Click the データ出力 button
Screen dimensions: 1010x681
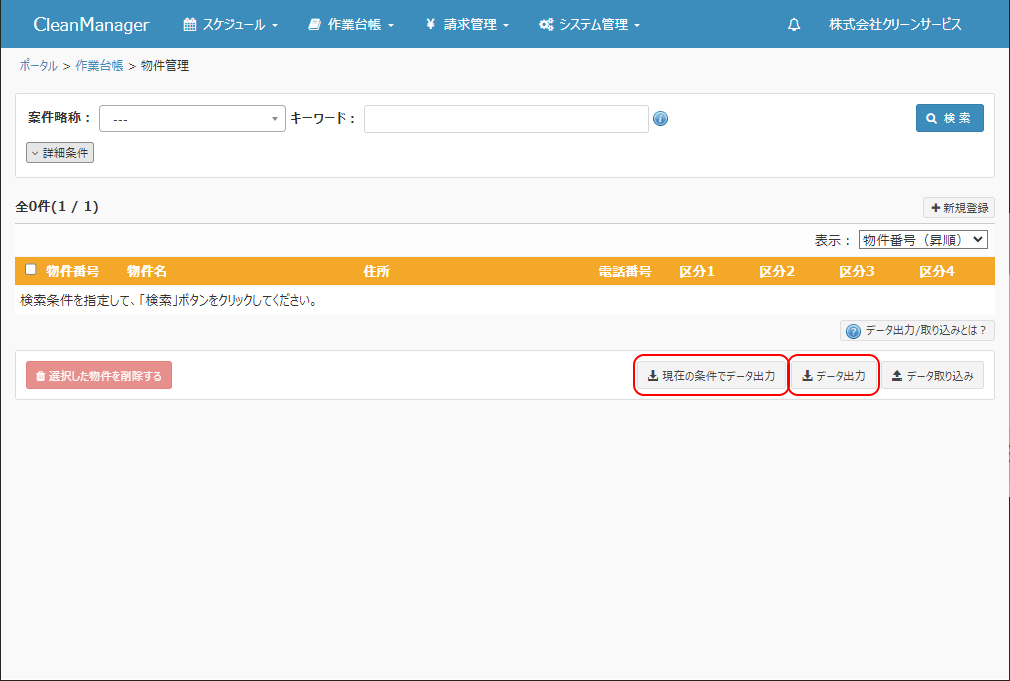pos(834,376)
